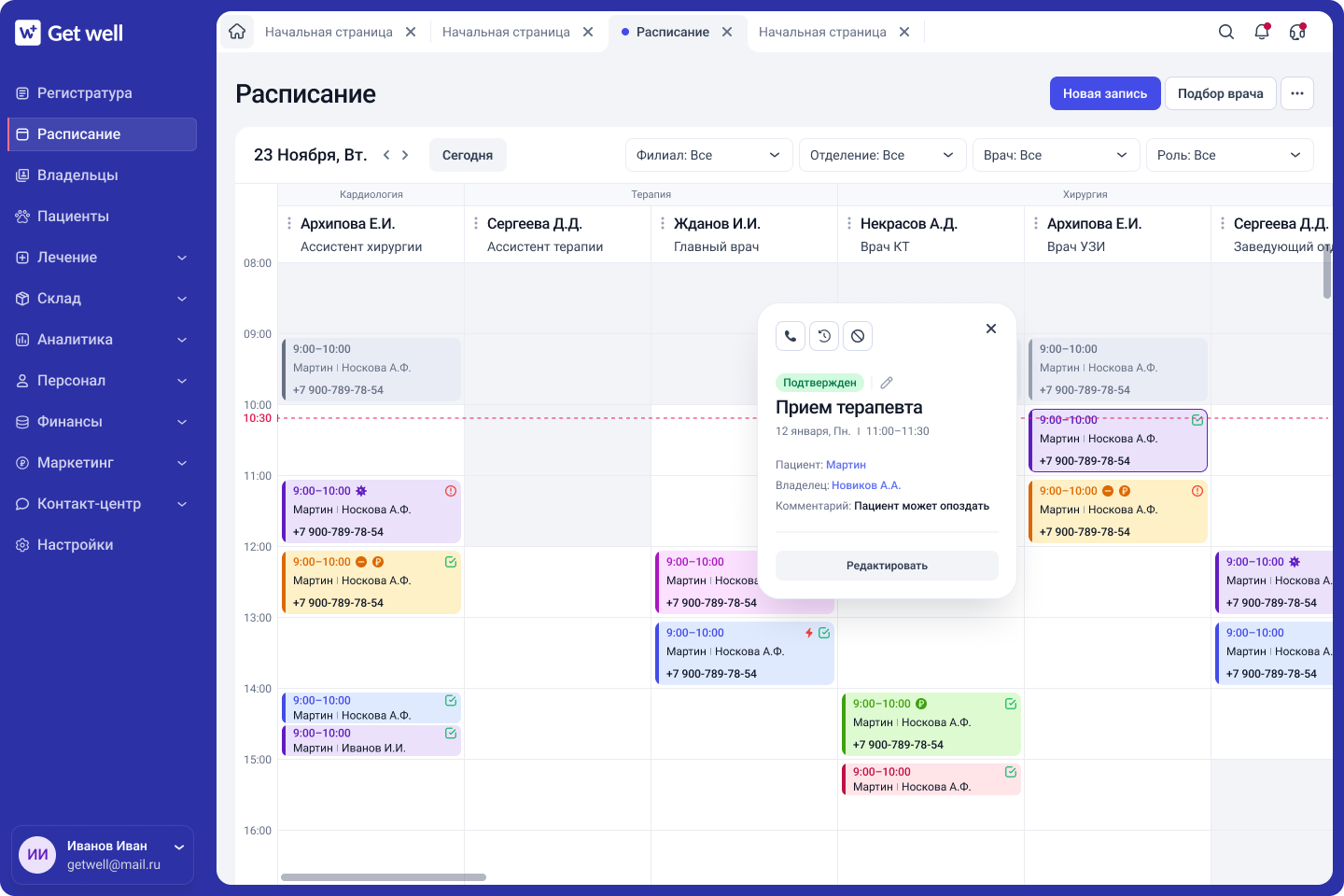Open the 9:00 grey Кардиология appointment card

coord(371,370)
